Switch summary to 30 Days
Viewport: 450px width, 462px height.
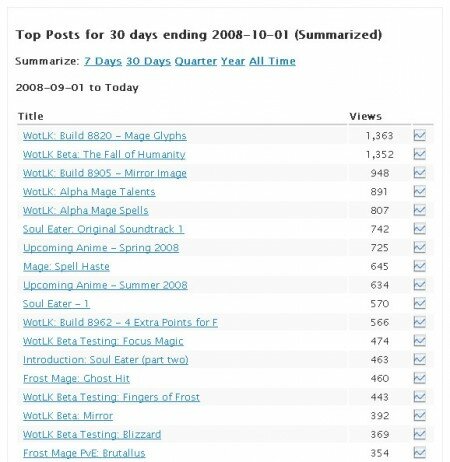[x=148, y=61]
